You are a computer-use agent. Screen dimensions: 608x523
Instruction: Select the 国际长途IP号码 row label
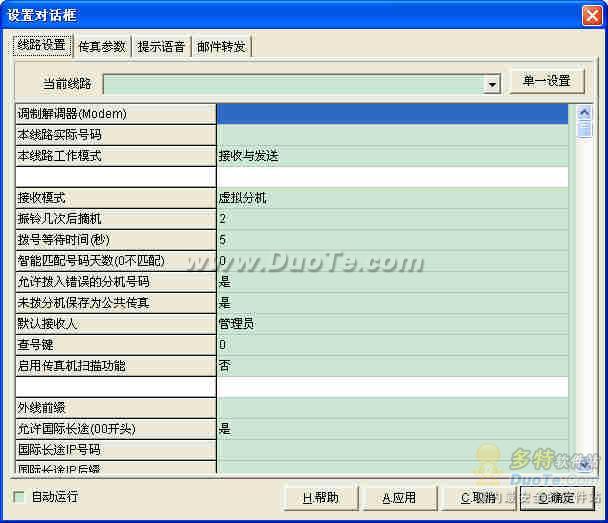(116, 450)
